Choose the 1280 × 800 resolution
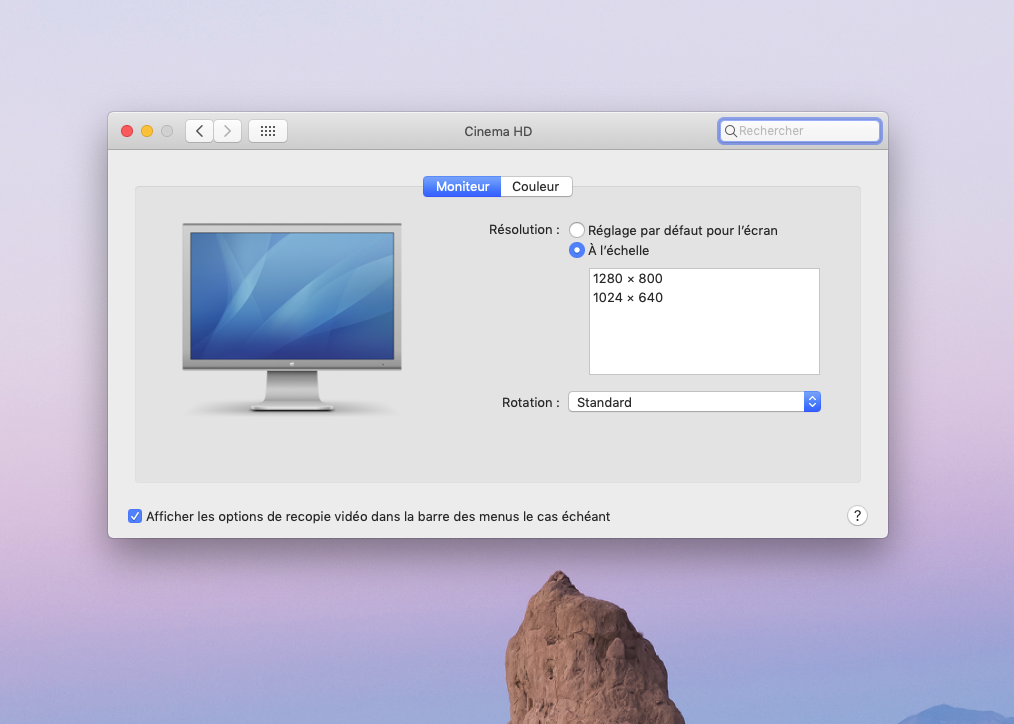 click(704, 279)
